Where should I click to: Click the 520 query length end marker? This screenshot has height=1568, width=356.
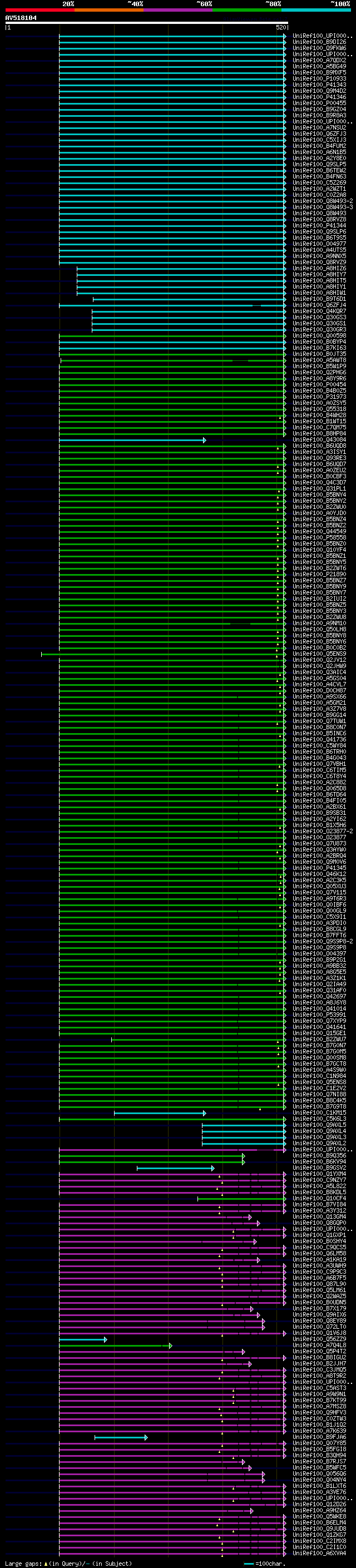click(280, 27)
